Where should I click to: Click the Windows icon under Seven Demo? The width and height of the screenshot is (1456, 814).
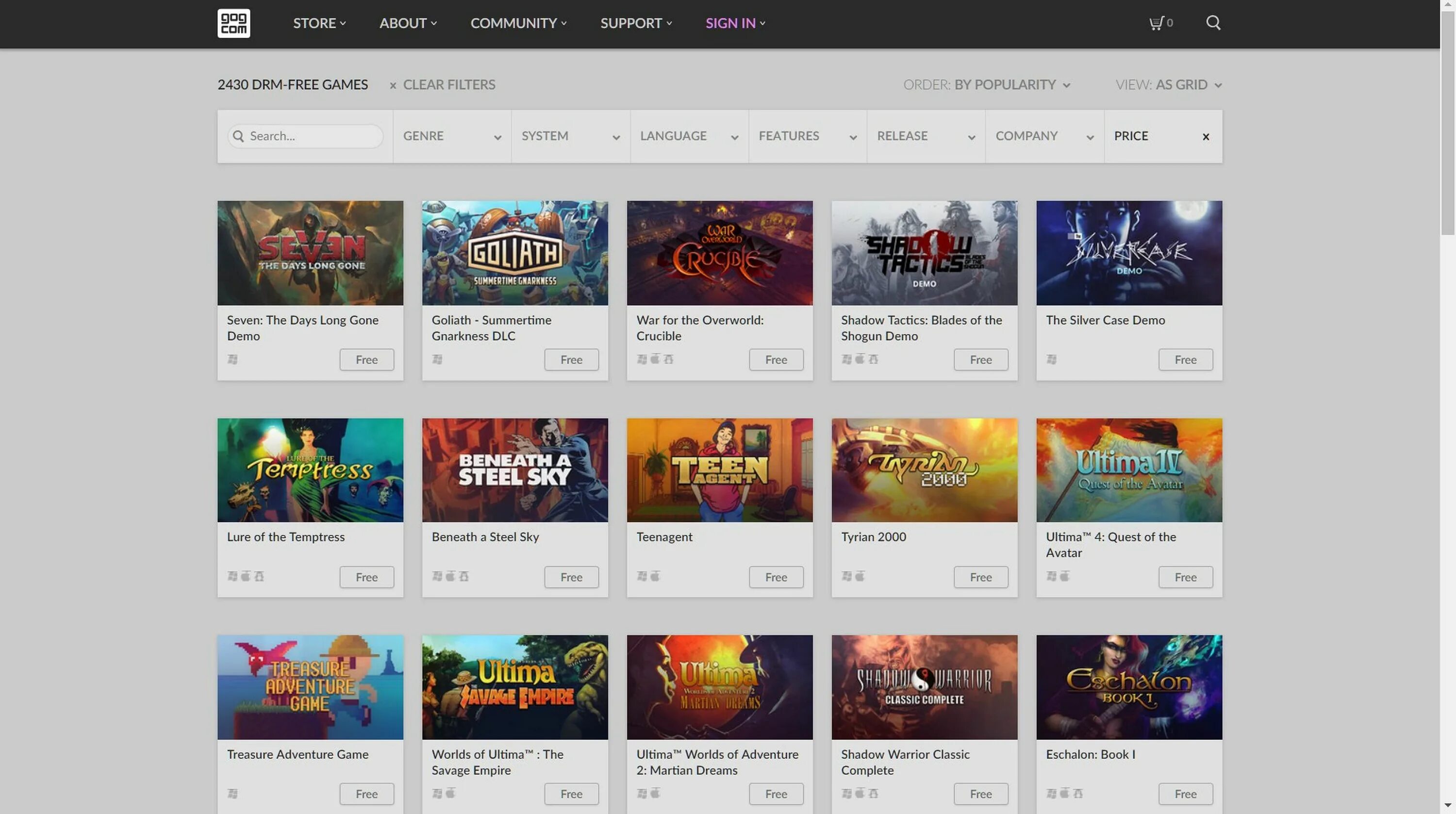232,359
